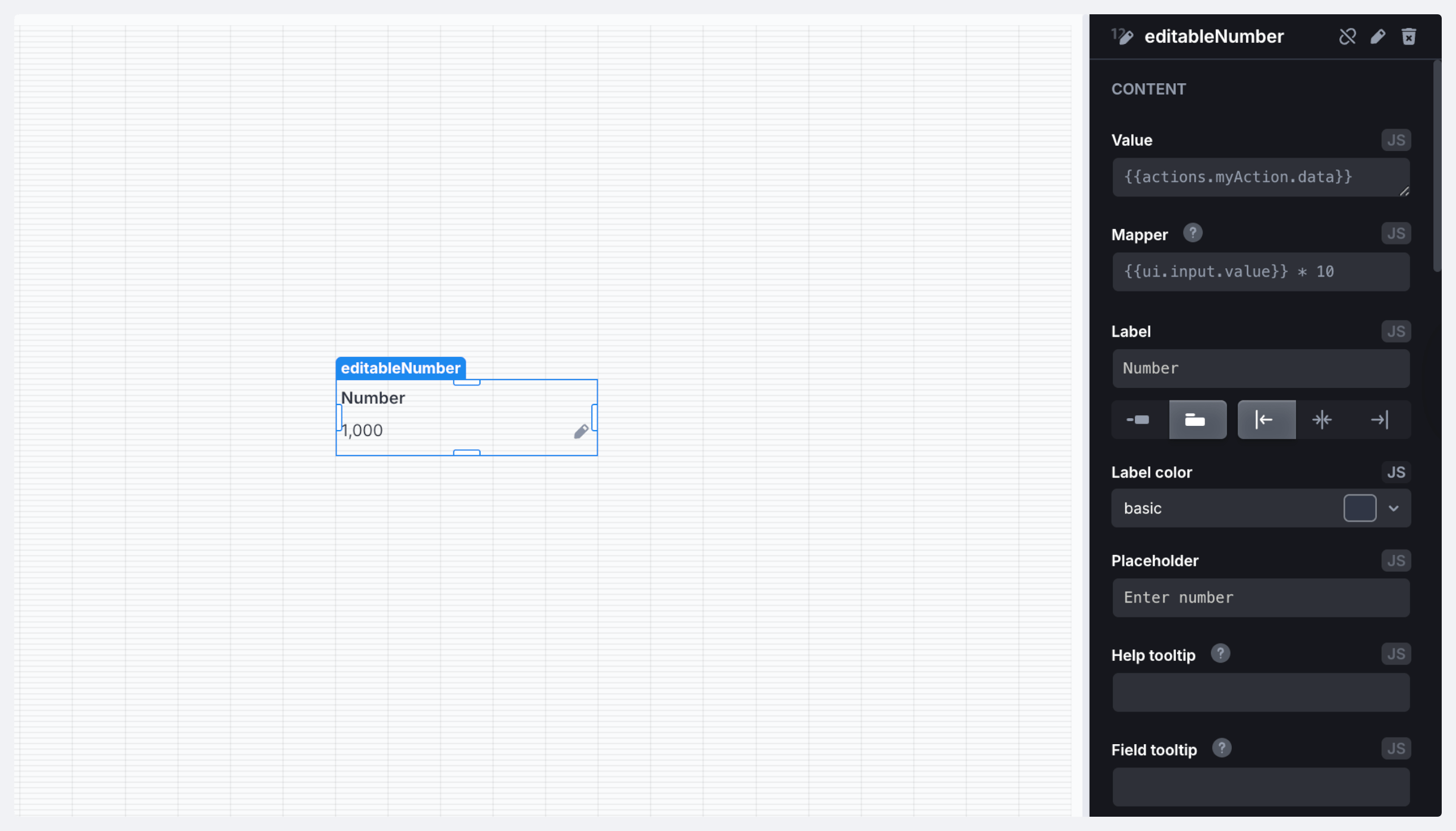Click the Label color swatch
Image resolution: width=1456 pixels, height=831 pixels.
pyautogui.click(x=1360, y=509)
